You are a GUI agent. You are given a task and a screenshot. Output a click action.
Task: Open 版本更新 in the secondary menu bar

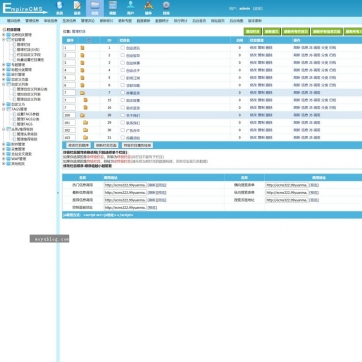[x=255, y=21]
